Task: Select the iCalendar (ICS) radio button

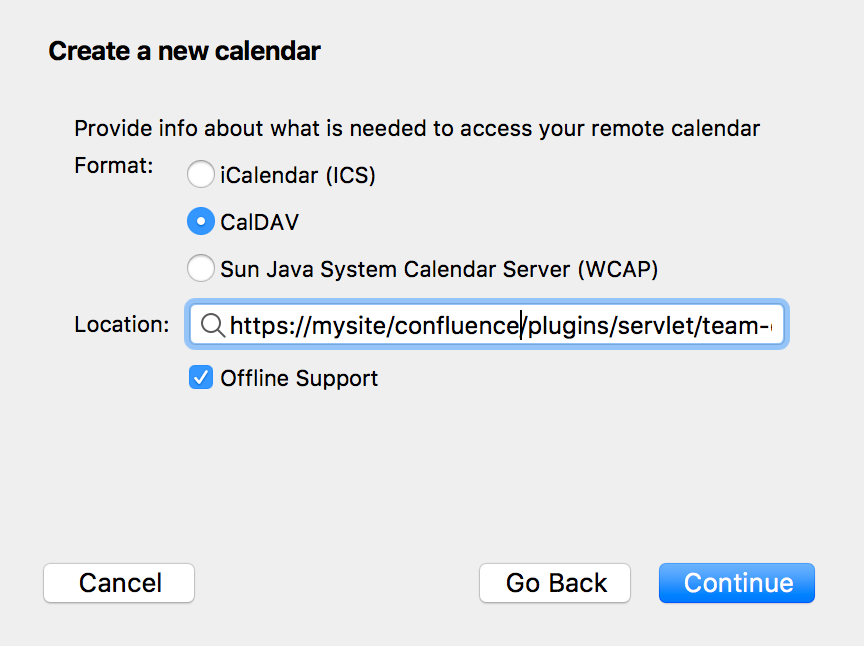Action: pyautogui.click(x=201, y=175)
